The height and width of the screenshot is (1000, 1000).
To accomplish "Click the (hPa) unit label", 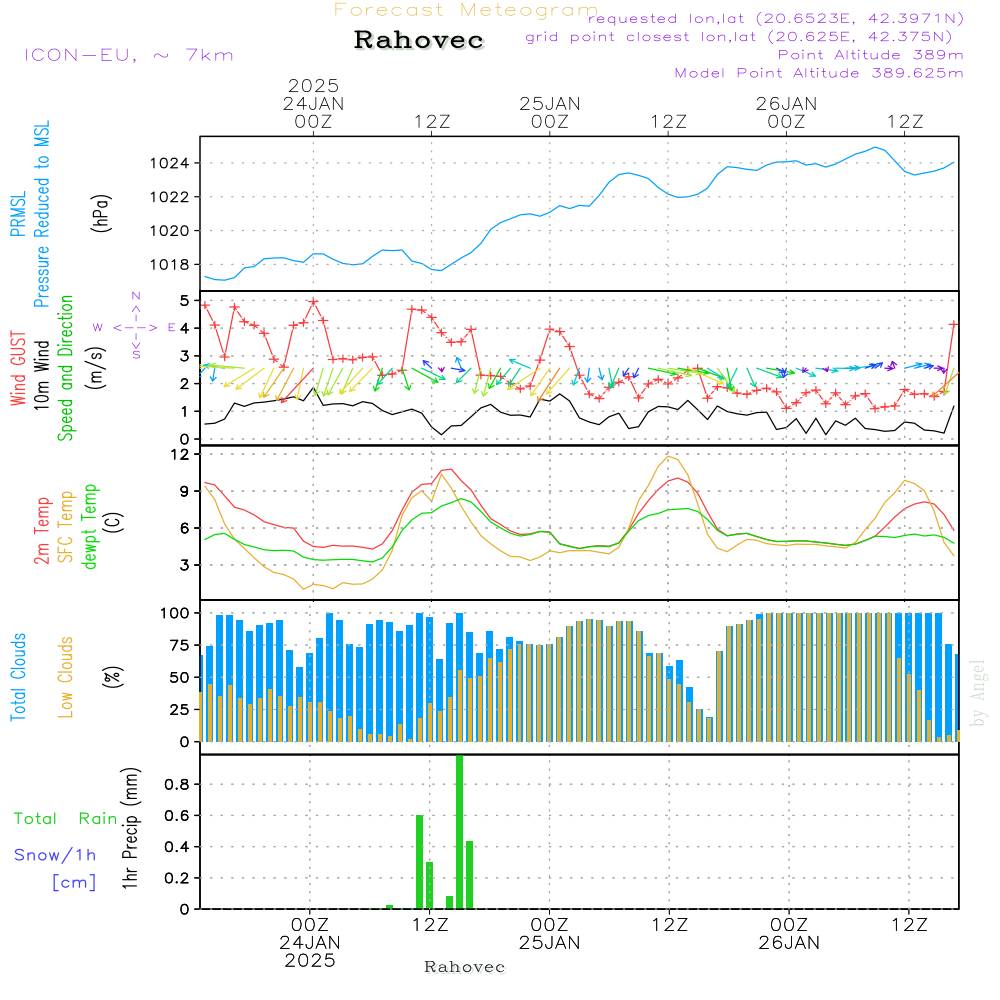I will (101, 213).
